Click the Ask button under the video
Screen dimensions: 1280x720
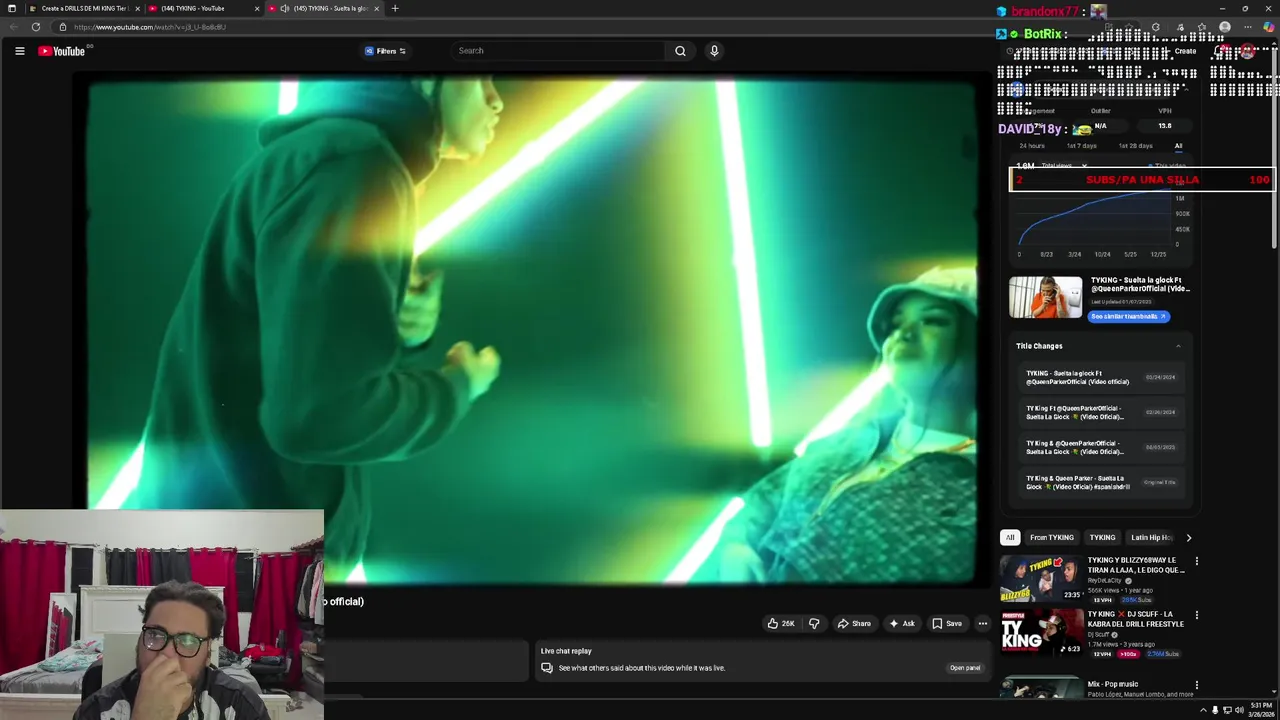(901, 624)
